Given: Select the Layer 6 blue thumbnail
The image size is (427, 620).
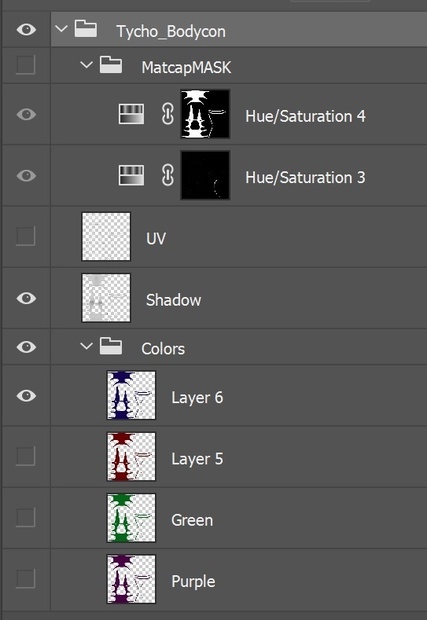Looking at the screenshot, I should (131, 395).
